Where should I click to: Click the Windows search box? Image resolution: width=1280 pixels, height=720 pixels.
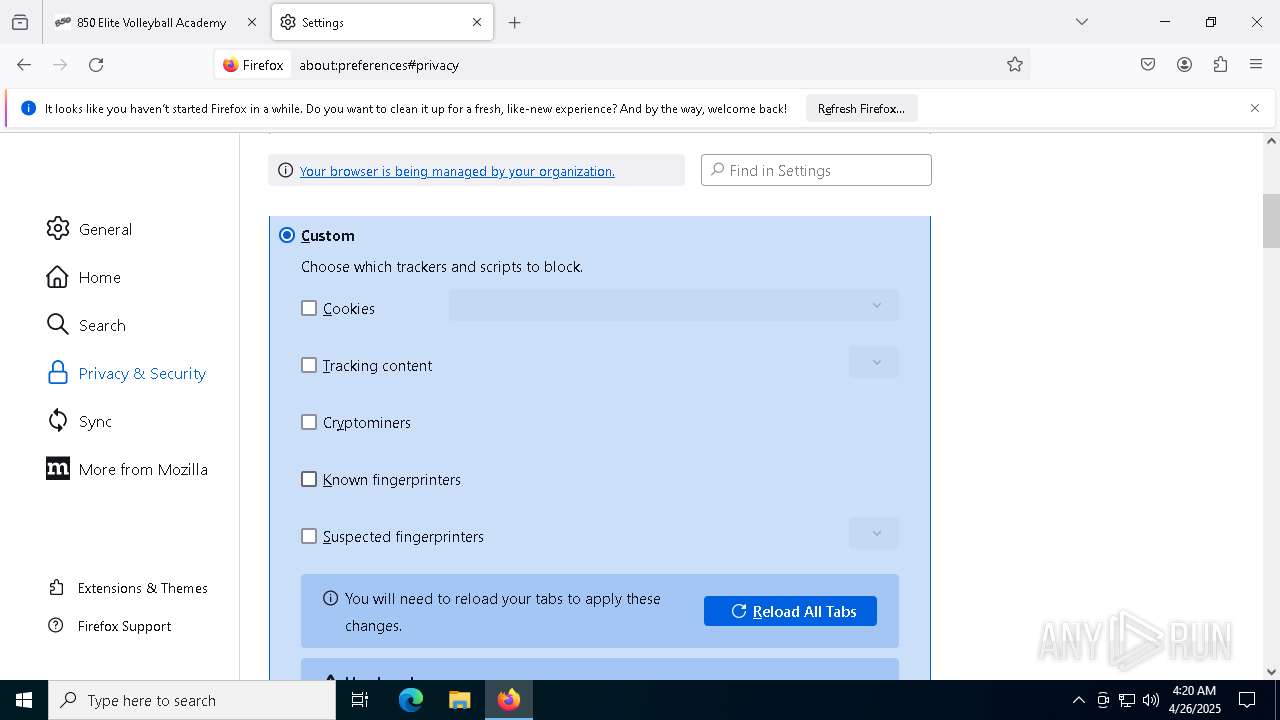pos(192,700)
